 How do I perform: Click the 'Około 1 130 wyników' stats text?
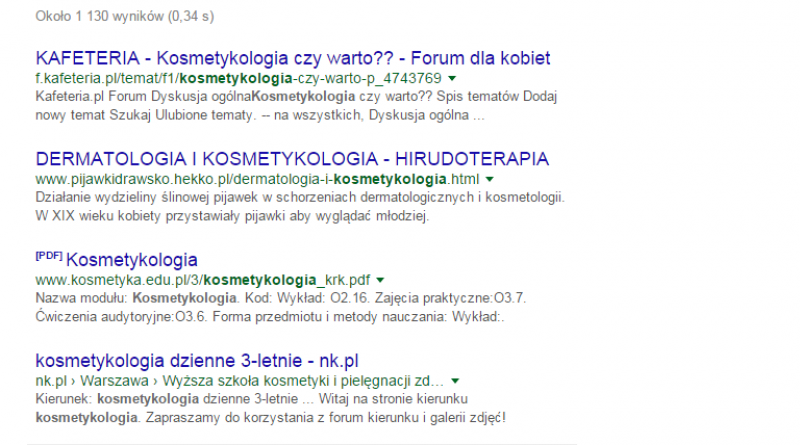point(124,16)
